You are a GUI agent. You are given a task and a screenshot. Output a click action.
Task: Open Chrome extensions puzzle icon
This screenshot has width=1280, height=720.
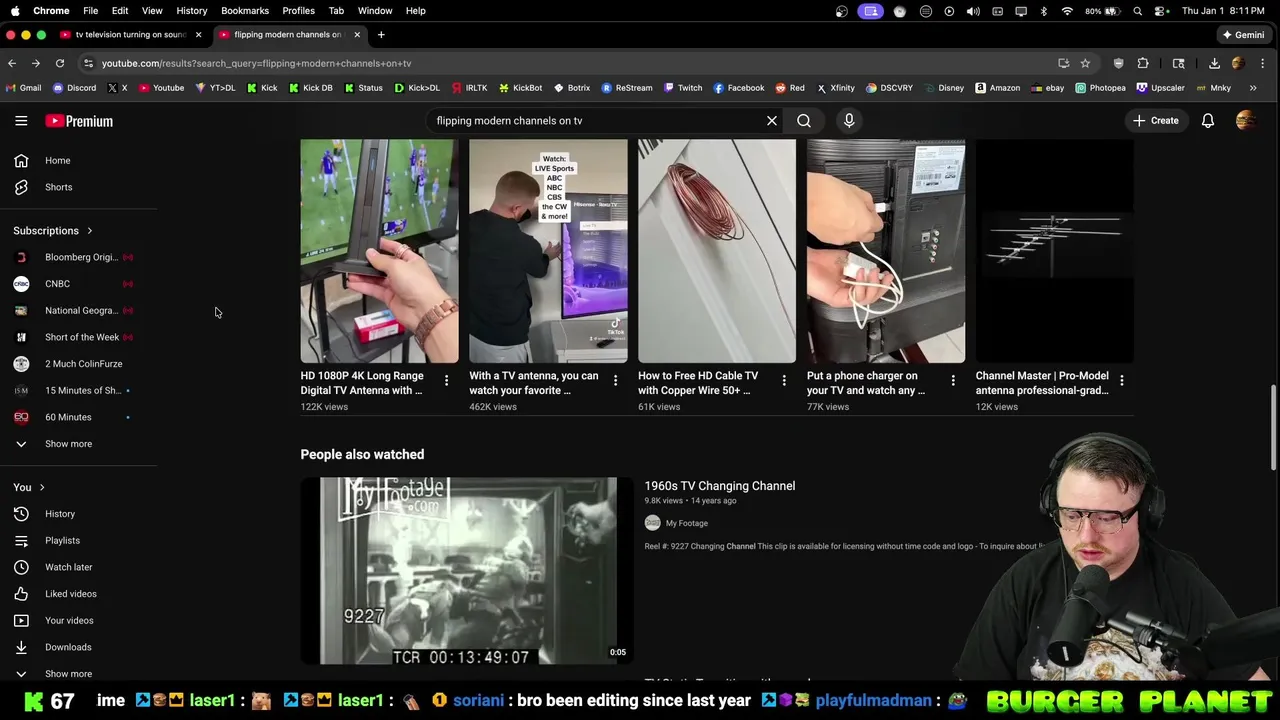point(1143,63)
